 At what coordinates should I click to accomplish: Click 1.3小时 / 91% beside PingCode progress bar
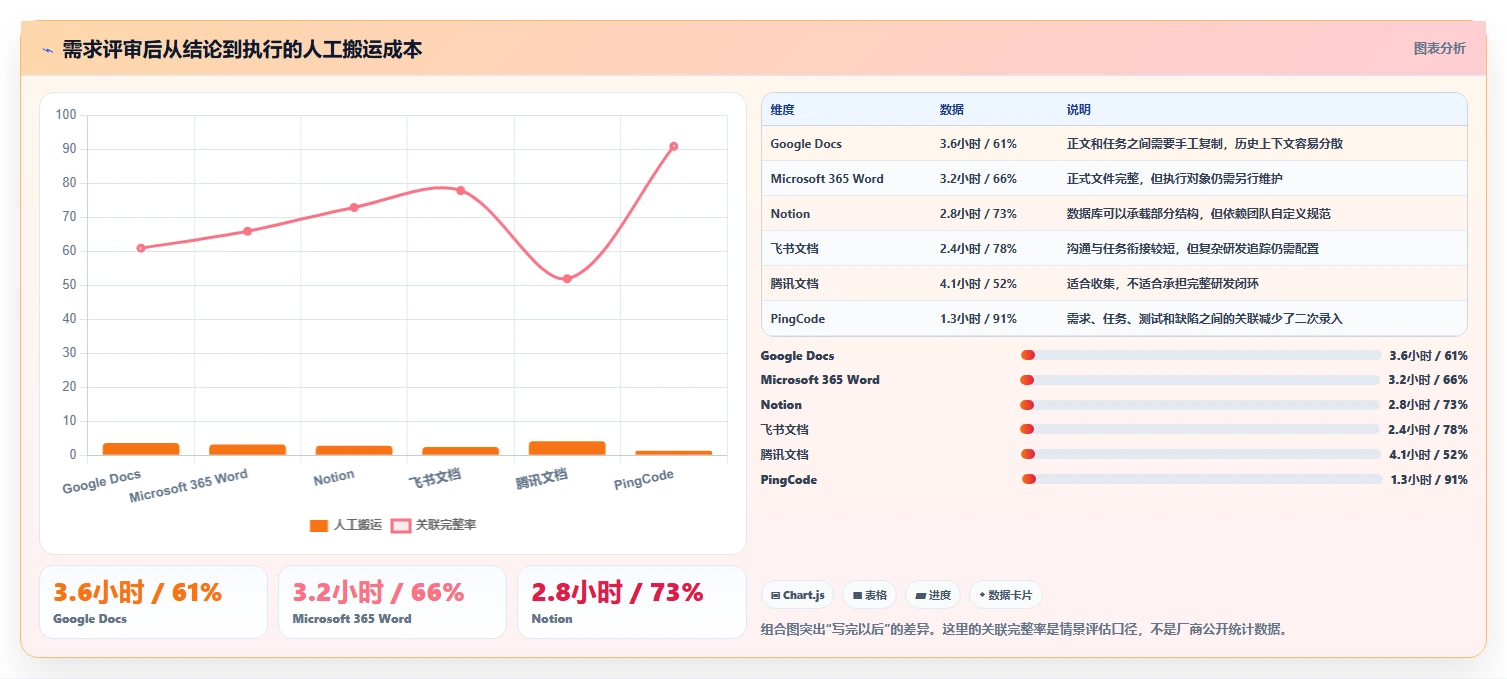(x=1428, y=480)
